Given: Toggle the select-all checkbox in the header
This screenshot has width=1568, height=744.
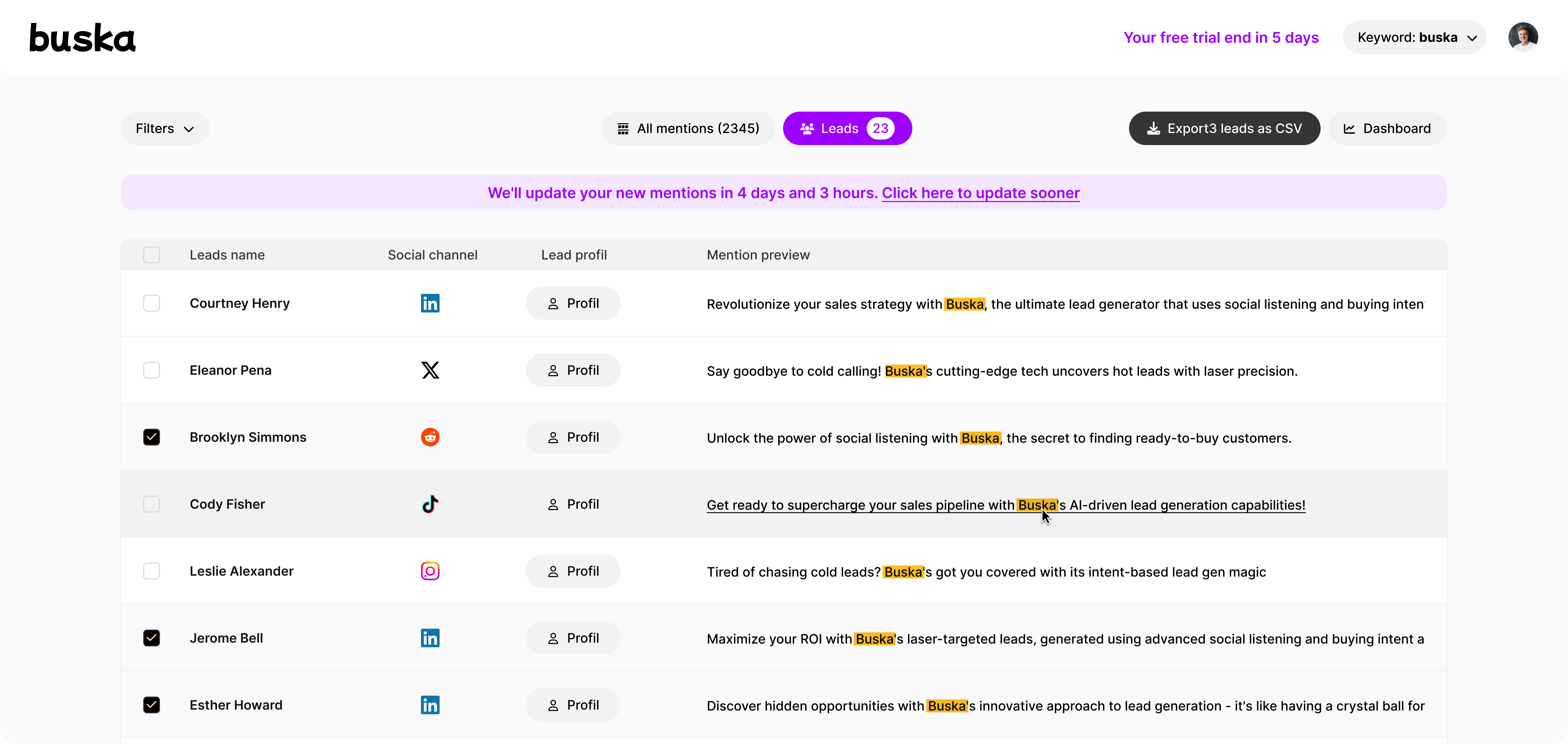Looking at the screenshot, I should coord(152,255).
